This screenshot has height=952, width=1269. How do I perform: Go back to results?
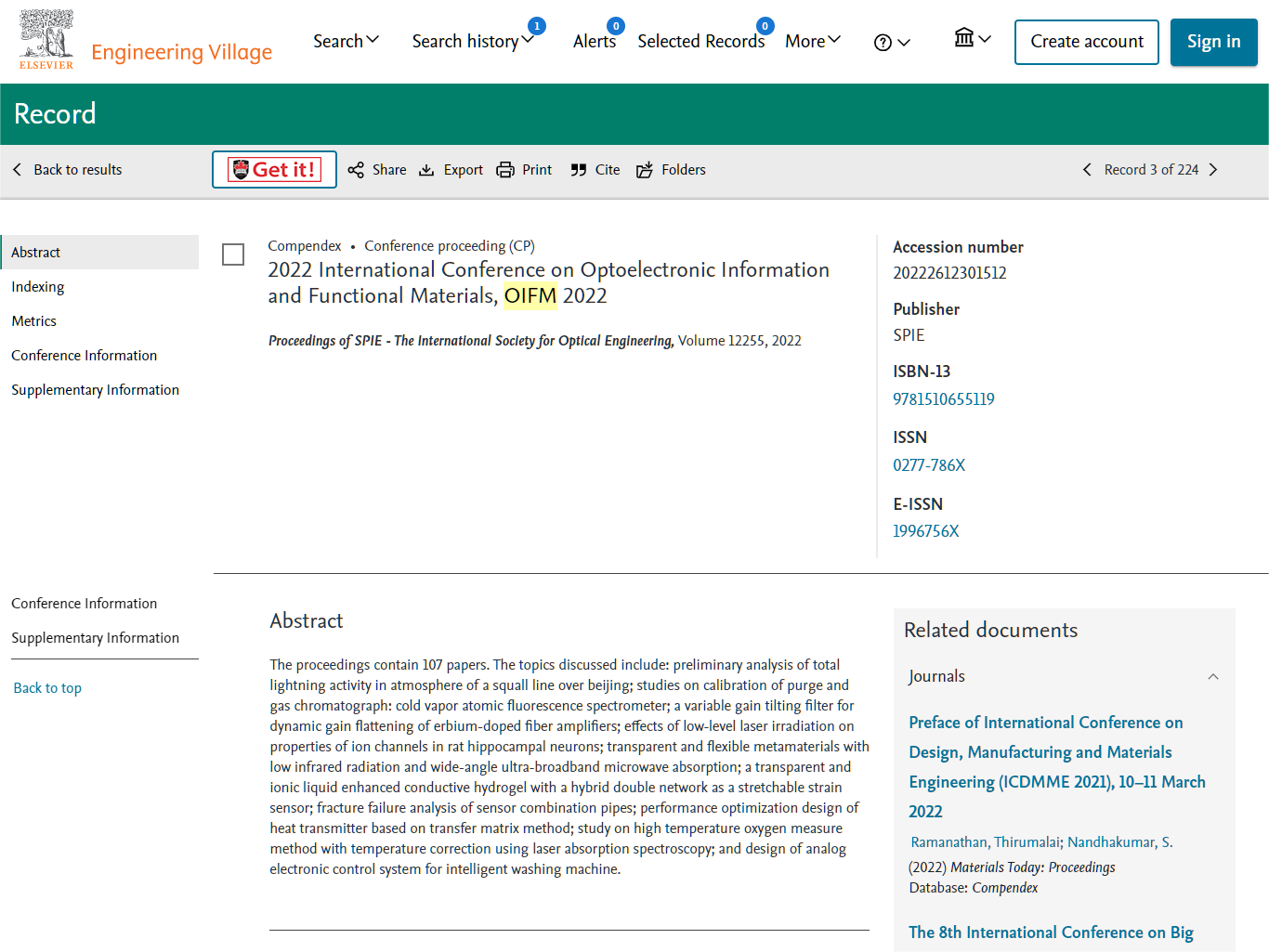click(68, 170)
